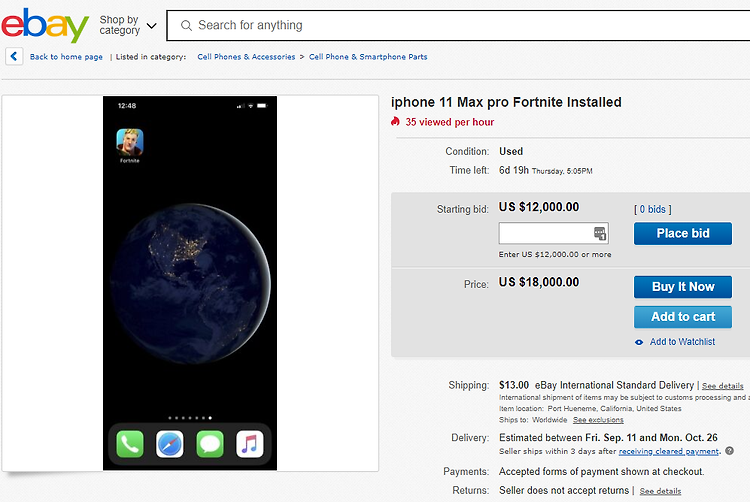Click the shipping help question mark icon
Viewport: 750px width, 502px height.
(x=729, y=451)
